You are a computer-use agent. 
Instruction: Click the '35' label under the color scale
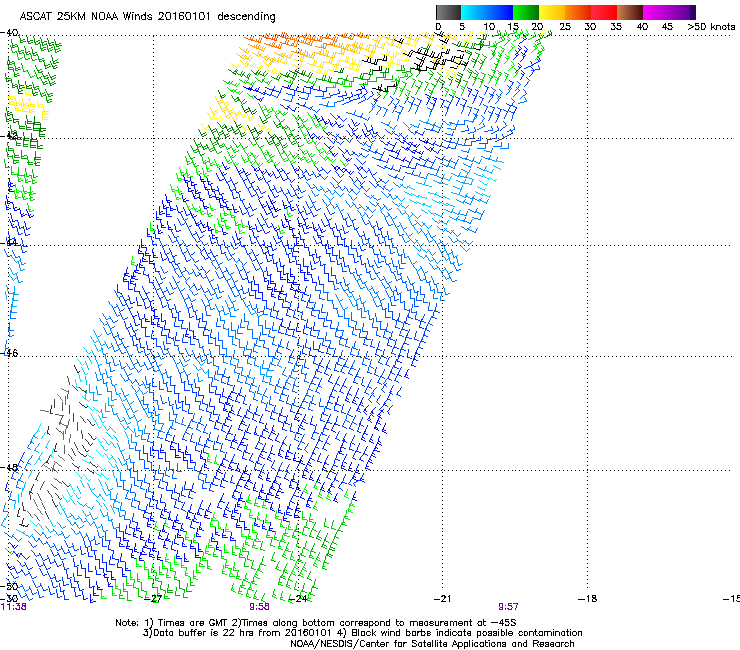pos(616,27)
